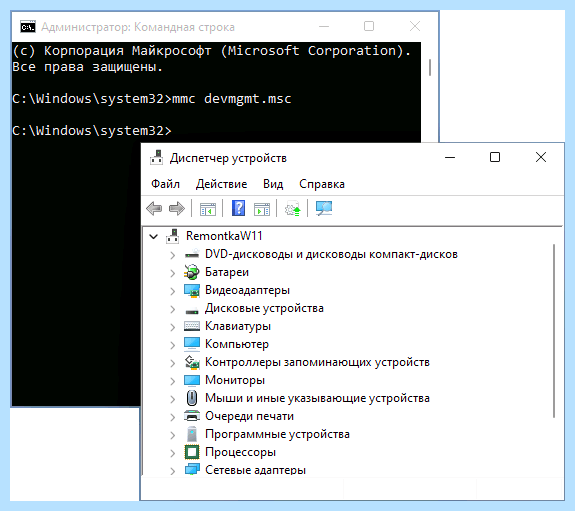Click the Компьютер monitor icon
The width and height of the screenshot is (575, 511).
(192, 344)
